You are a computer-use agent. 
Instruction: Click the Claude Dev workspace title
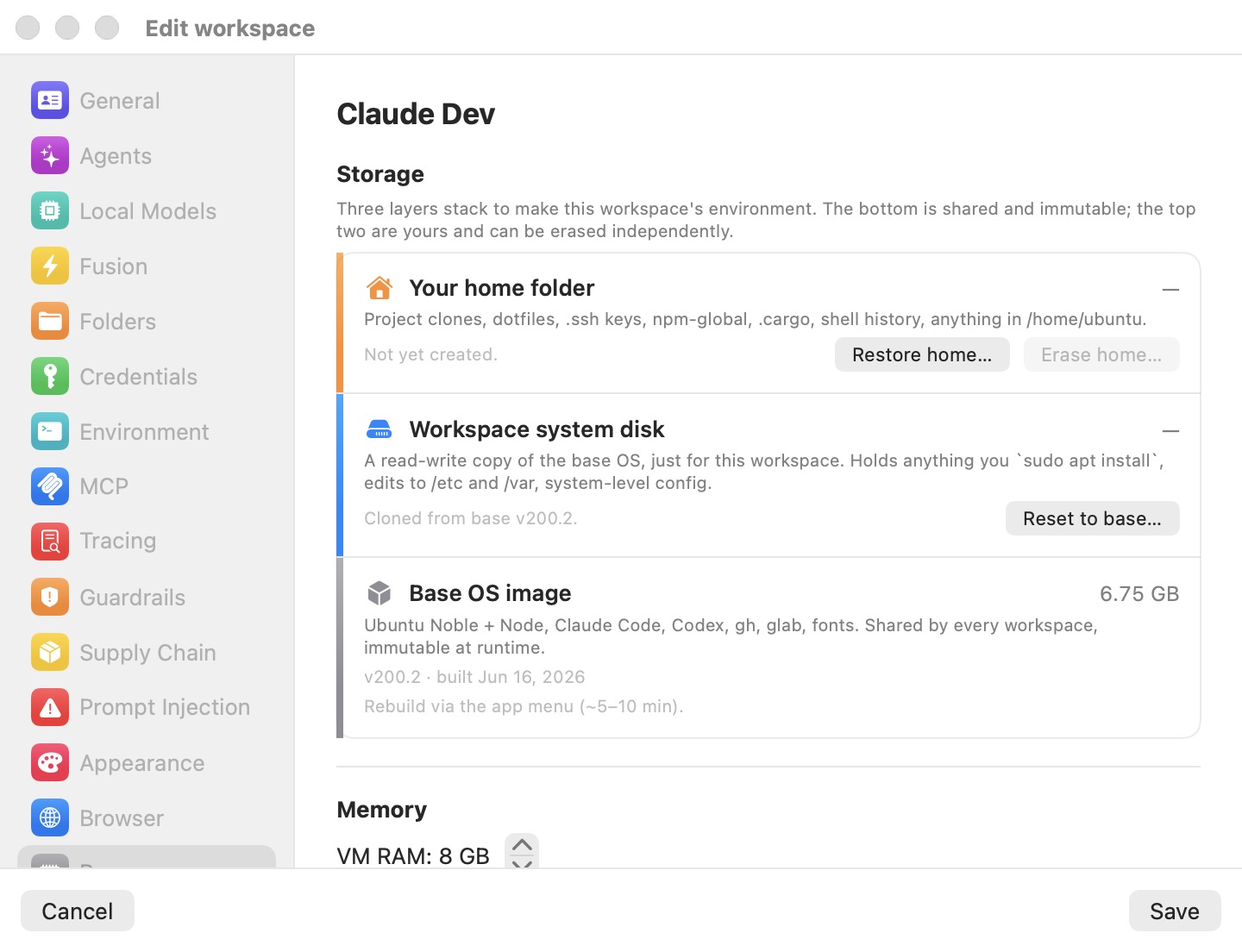pos(416,114)
